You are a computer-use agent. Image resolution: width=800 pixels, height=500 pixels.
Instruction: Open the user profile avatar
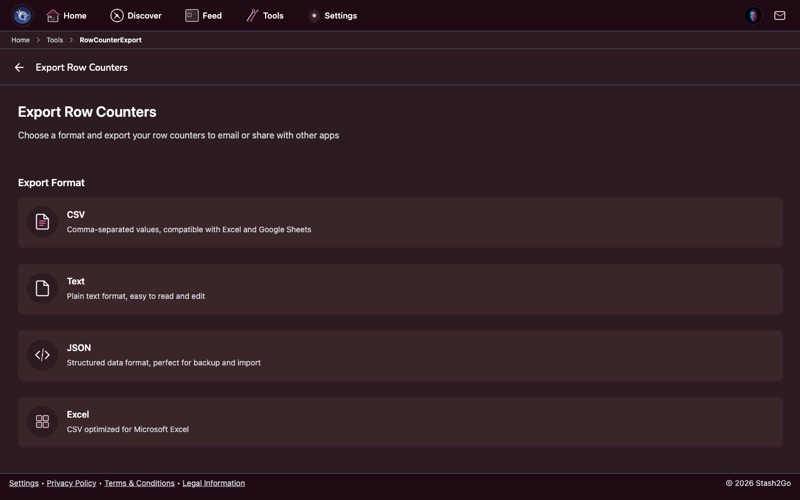(x=753, y=16)
